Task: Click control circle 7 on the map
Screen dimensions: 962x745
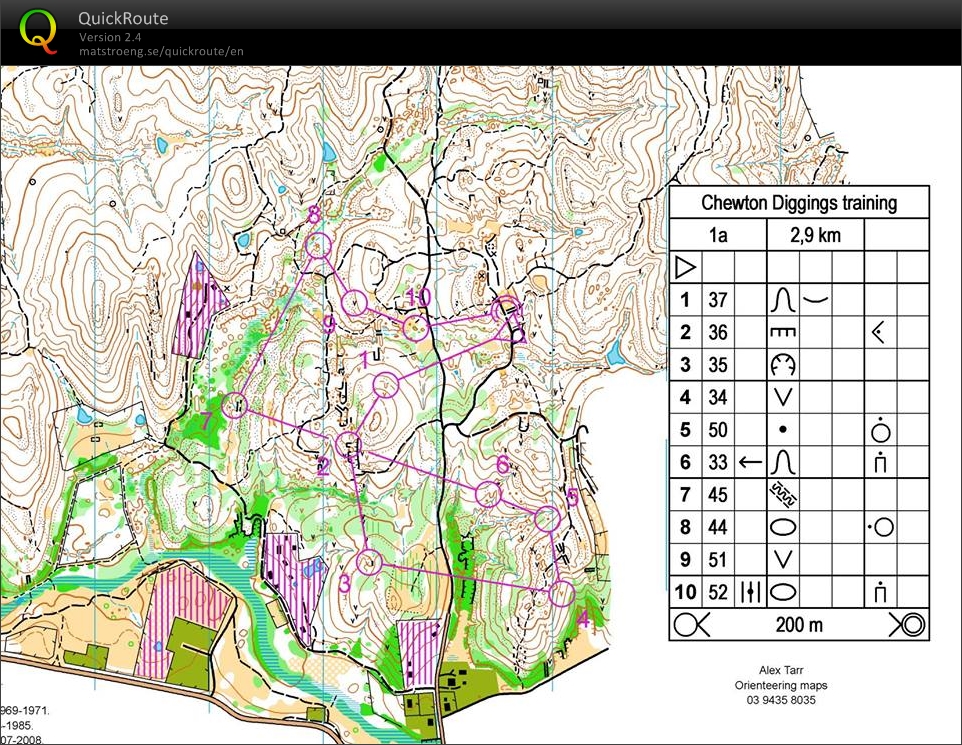Action: pos(236,405)
